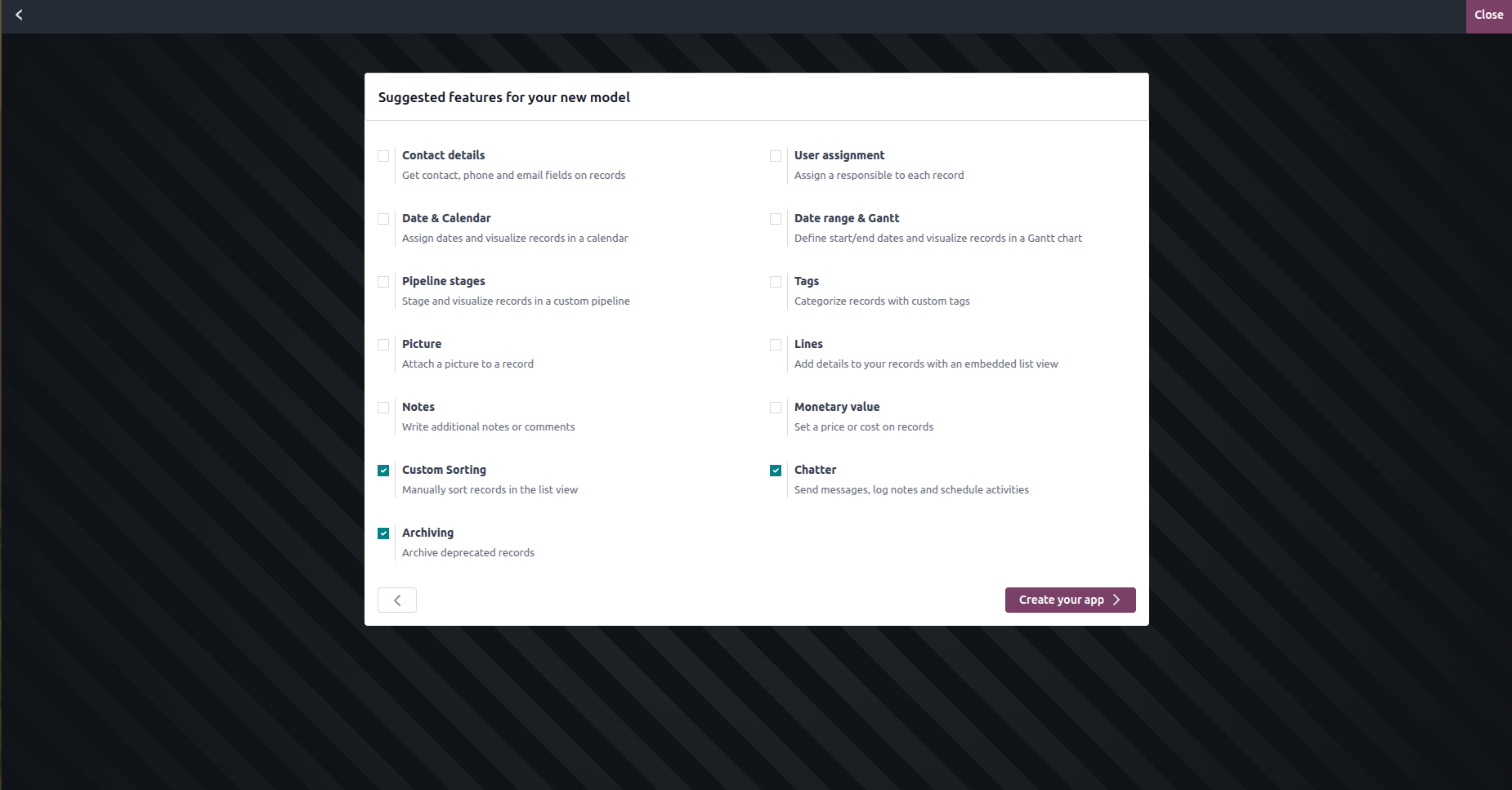Screen dimensions: 1512x790
Task: Check the Tags feature box
Action: pyautogui.click(x=776, y=282)
